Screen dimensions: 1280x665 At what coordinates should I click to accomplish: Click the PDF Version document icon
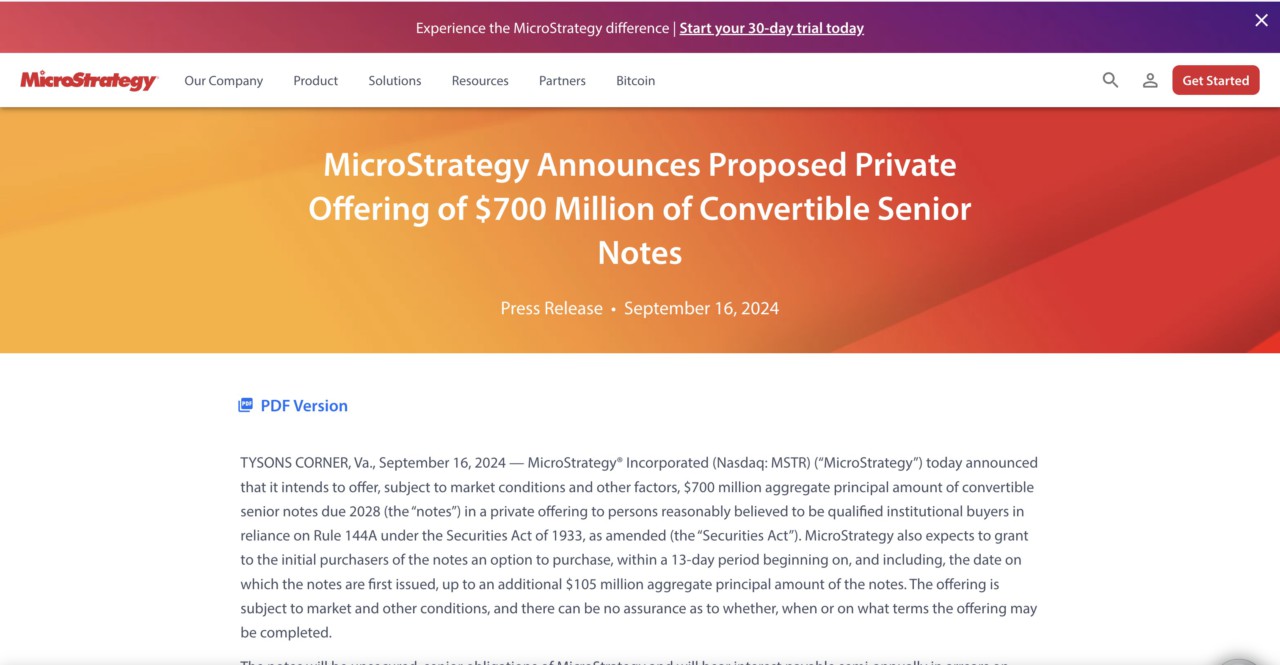246,404
